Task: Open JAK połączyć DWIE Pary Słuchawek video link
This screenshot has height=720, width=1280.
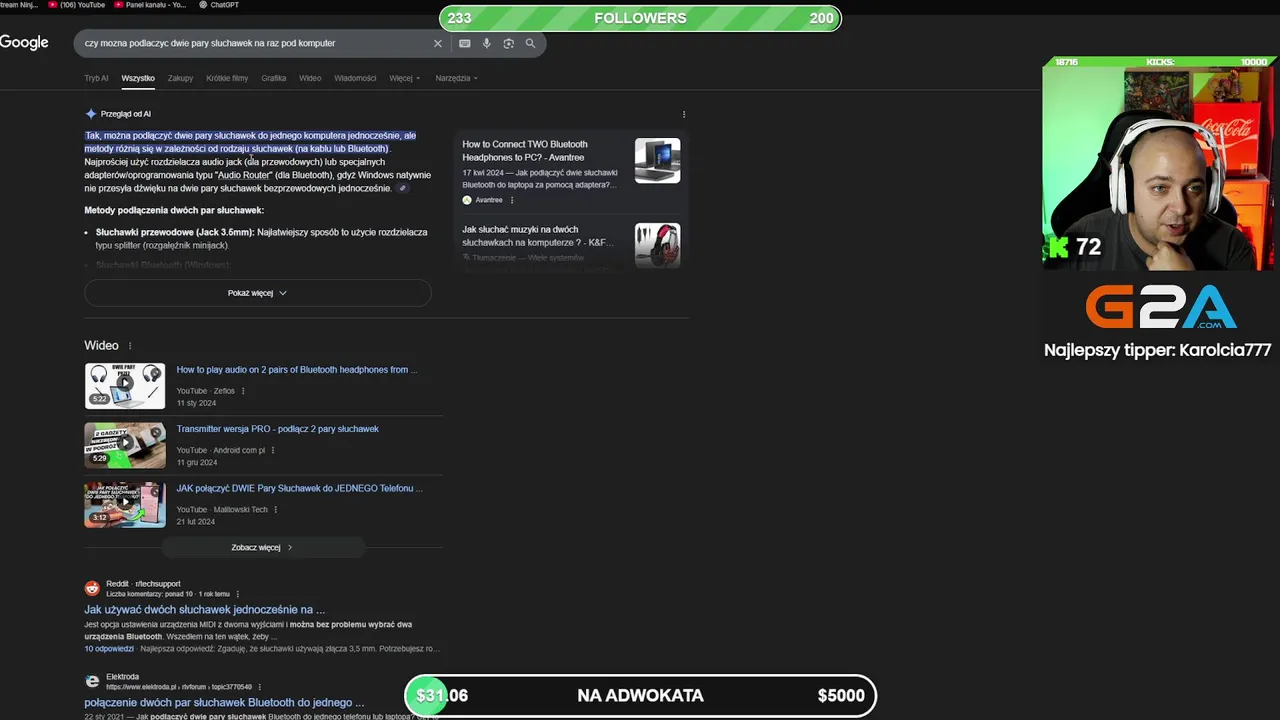Action: pyautogui.click(x=300, y=489)
